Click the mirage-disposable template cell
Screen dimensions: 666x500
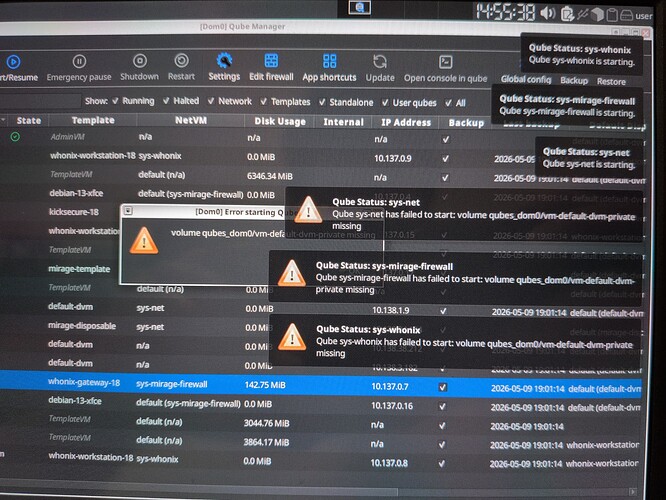pos(82,325)
